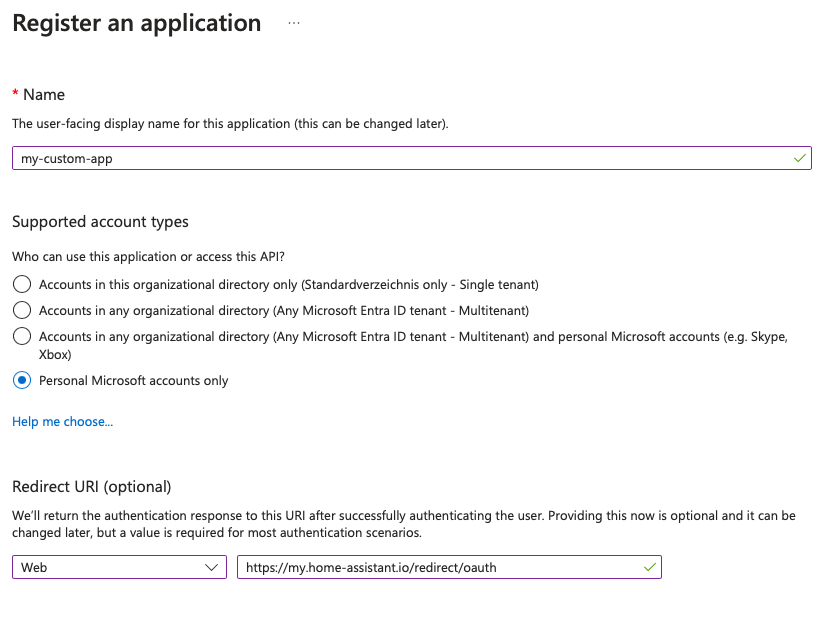This screenshot has height=638, width=839.
Task: Click the green checkmark beside the redirect URI
Action: pyautogui.click(x=647, y=567)
